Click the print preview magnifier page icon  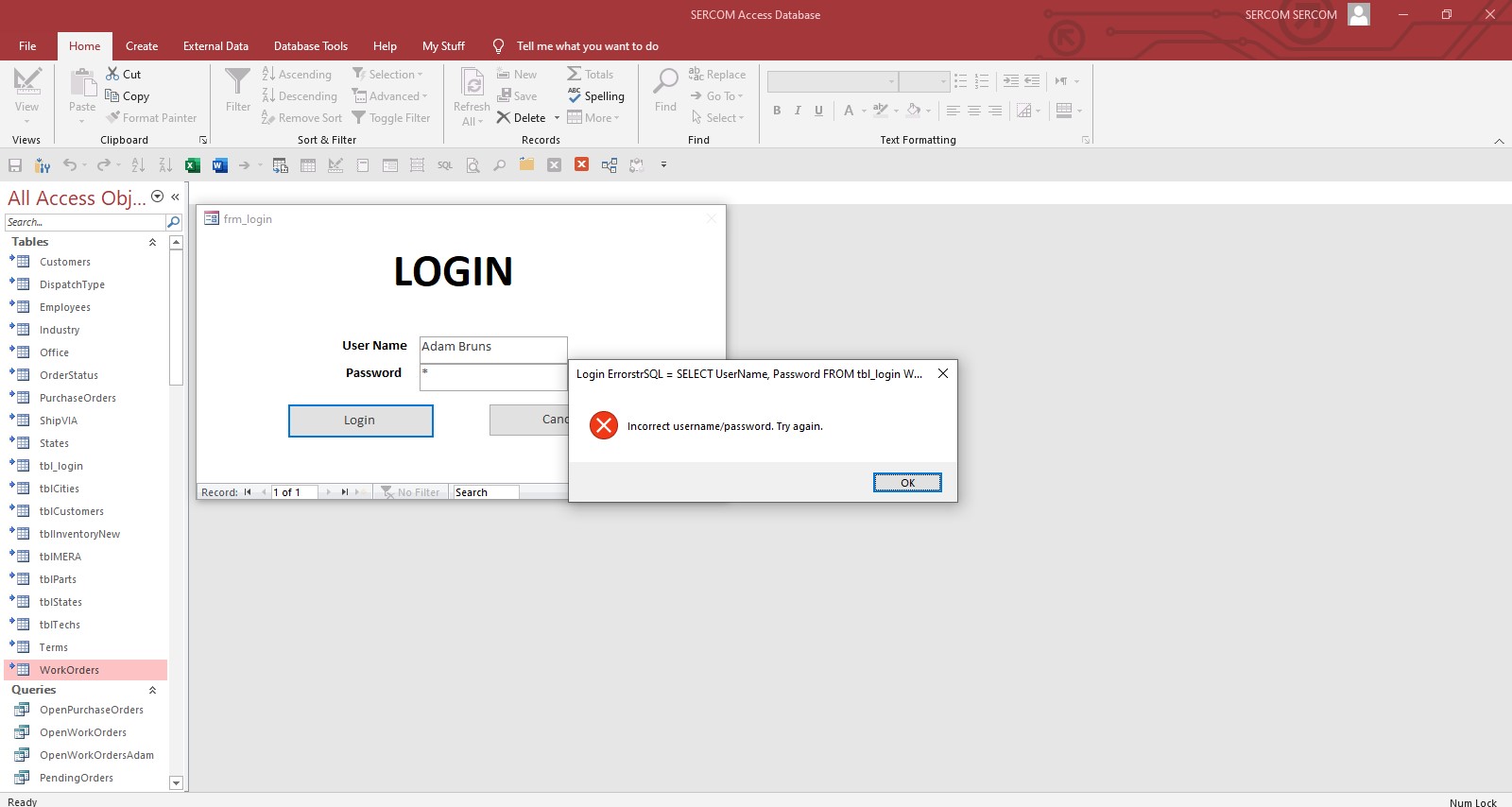pos(472,165)
